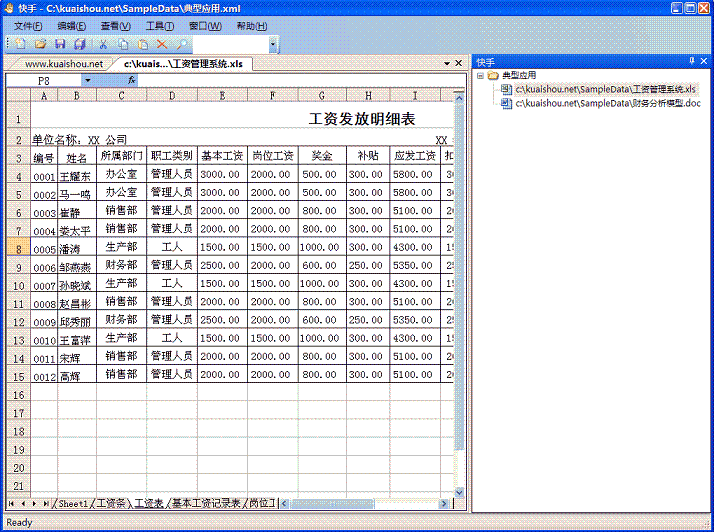Open the Name Box dropdown arrow
The height and width of the screenshot is (532, 714).
(88, 79)
